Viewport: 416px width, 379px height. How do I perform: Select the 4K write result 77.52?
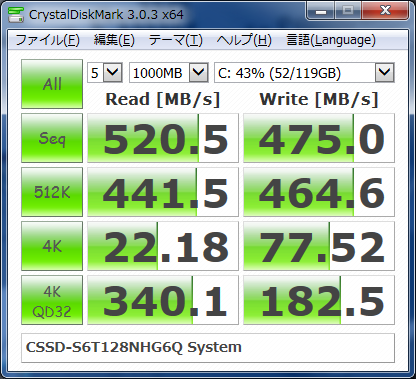[x=319, y=246]
